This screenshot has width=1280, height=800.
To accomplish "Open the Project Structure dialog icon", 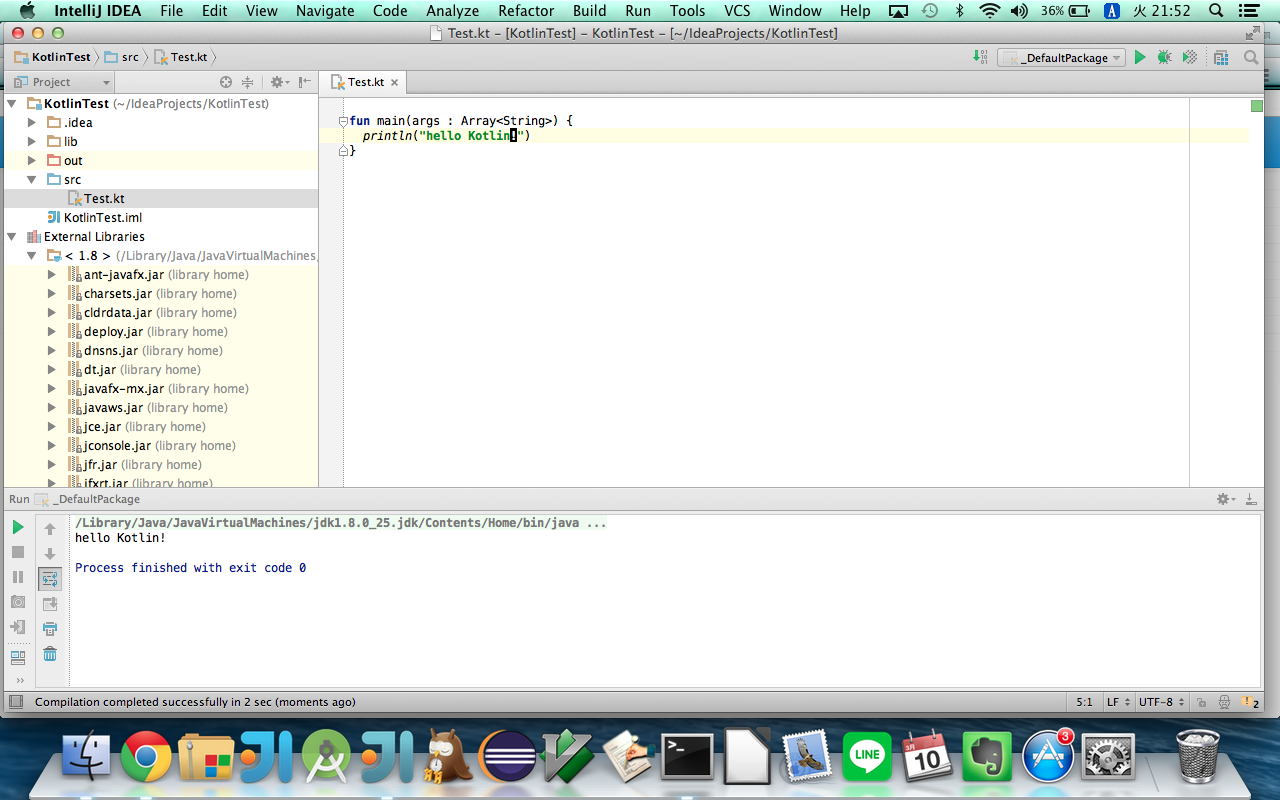I will point(1221,58).
